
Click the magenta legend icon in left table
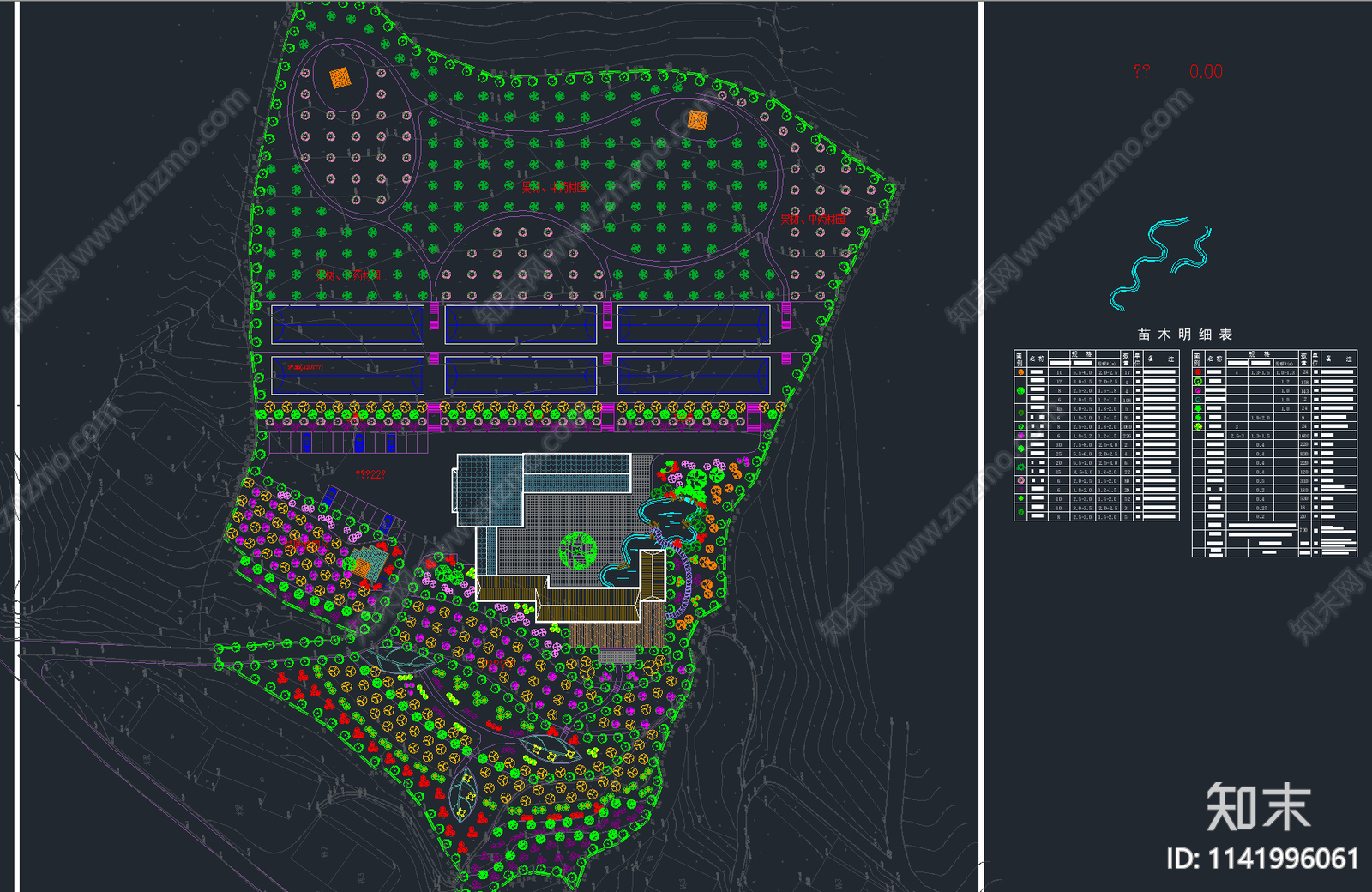pyautogui.click(x=1020, y=436)
